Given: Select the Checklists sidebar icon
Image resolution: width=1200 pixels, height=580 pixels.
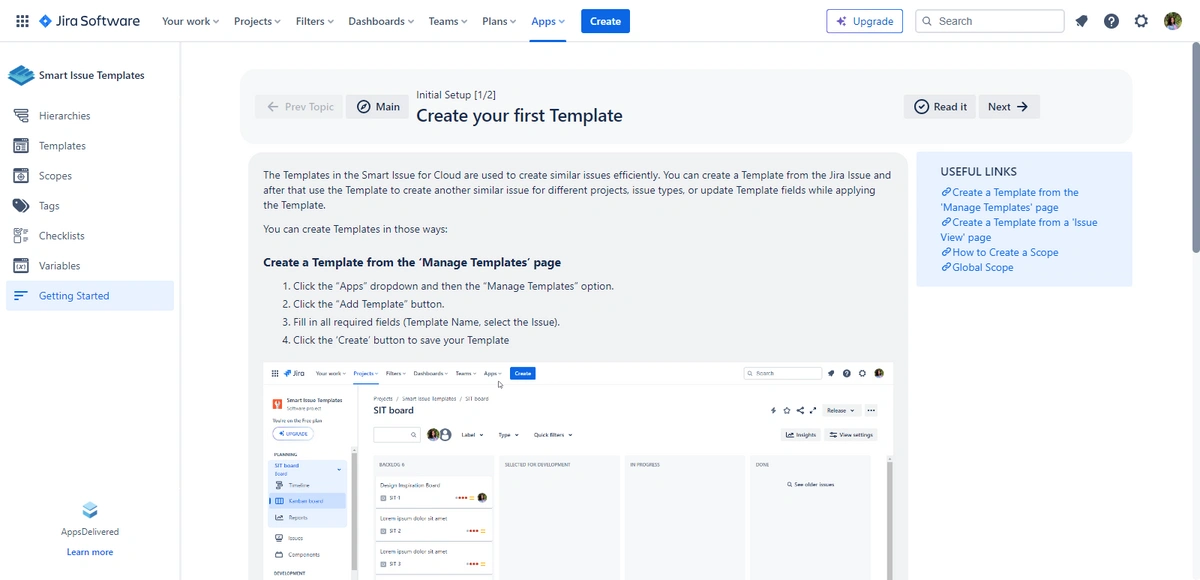Looking at the screenshot, I should coord(21,236).
